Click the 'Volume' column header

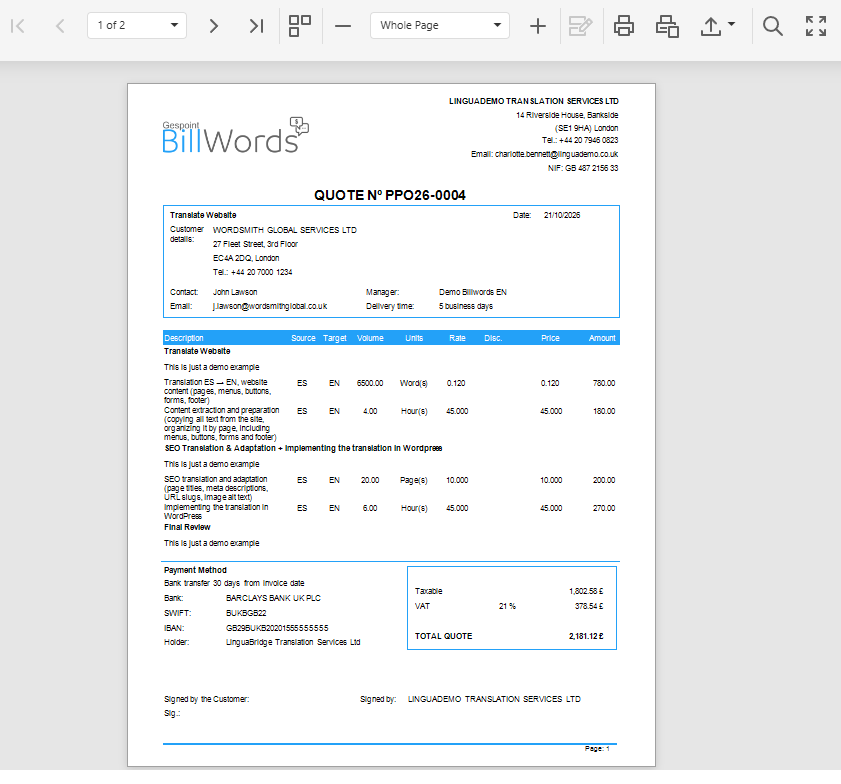370,338
